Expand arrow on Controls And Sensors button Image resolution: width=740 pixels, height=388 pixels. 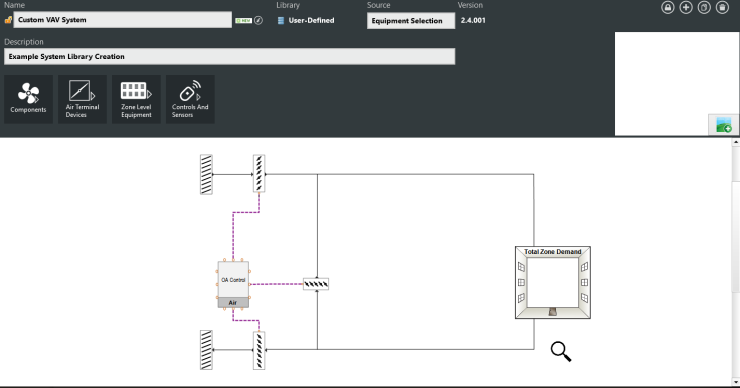tap(199, 97)
